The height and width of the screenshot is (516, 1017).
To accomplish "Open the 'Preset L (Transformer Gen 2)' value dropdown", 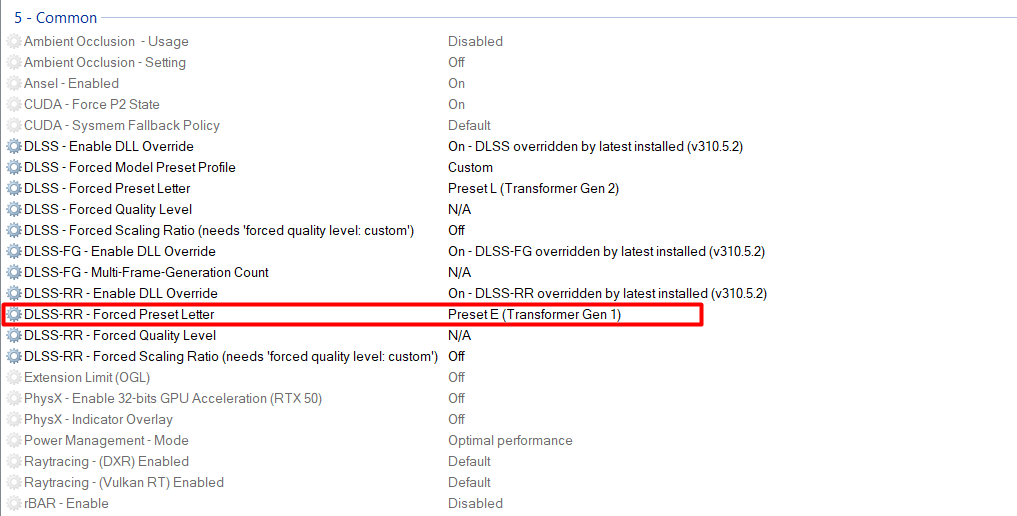I will pos(535,189).
